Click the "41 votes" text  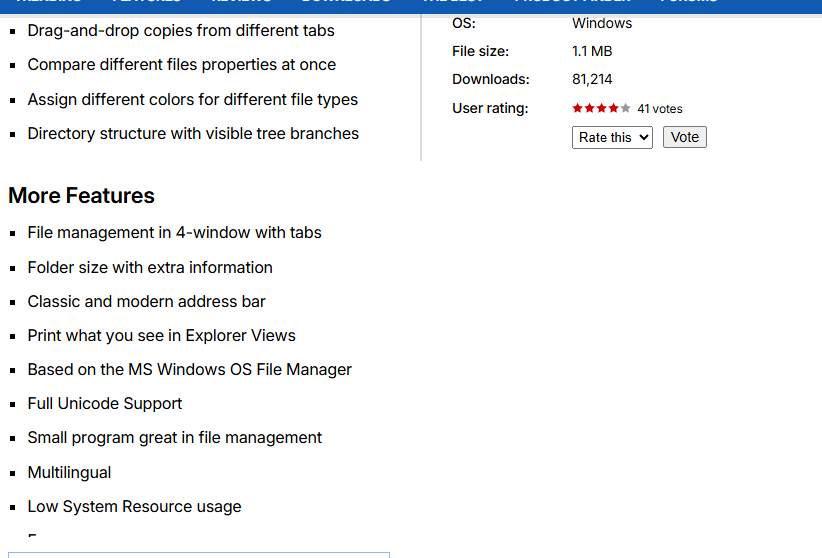(659, 109)
